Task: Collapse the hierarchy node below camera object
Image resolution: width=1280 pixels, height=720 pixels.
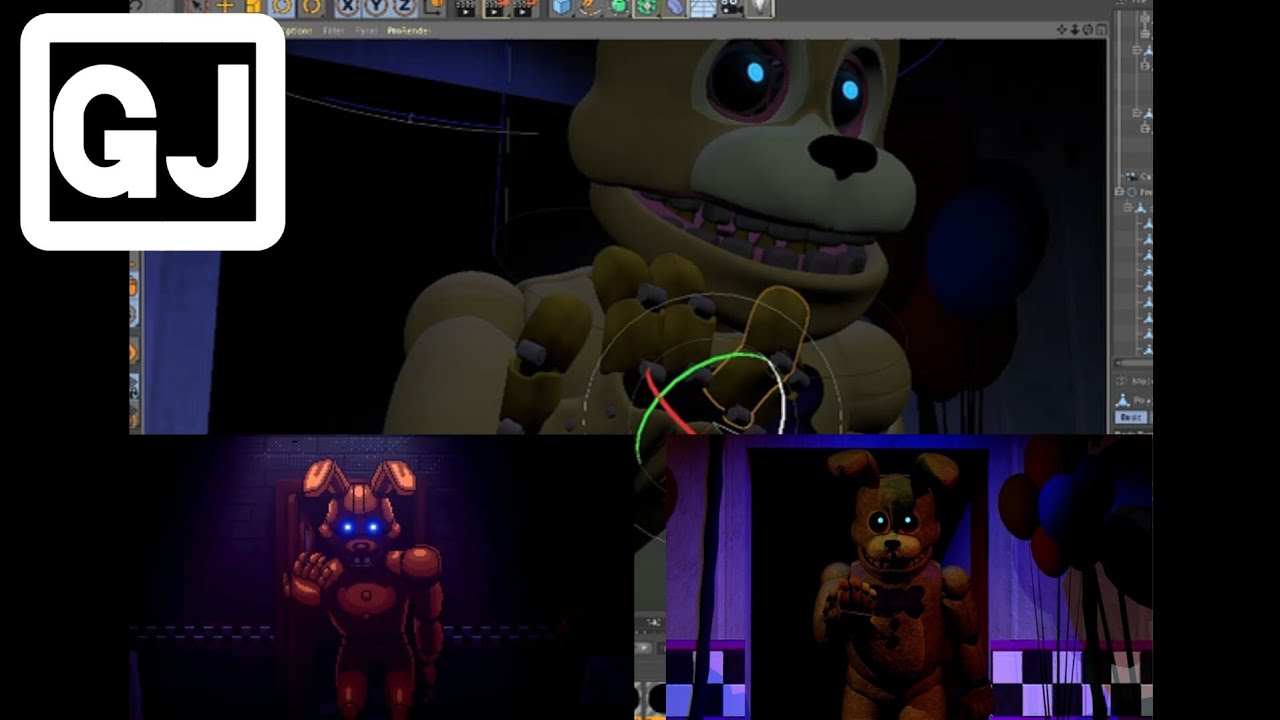Action: [x=1118, y=191]
